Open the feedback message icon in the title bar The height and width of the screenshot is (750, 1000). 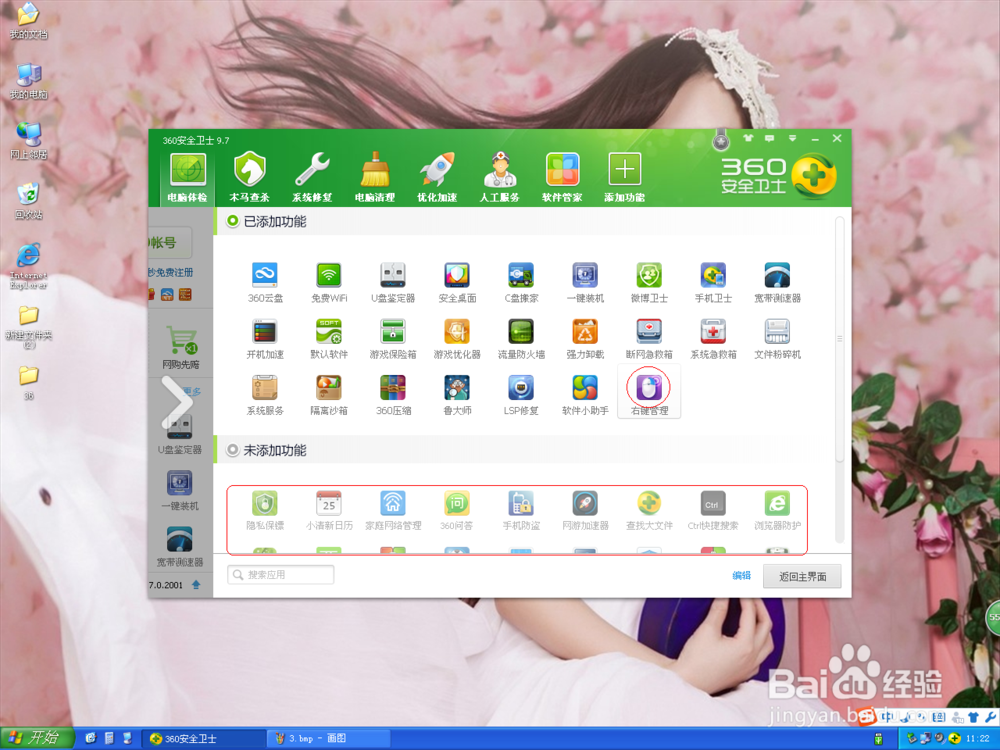770,138
